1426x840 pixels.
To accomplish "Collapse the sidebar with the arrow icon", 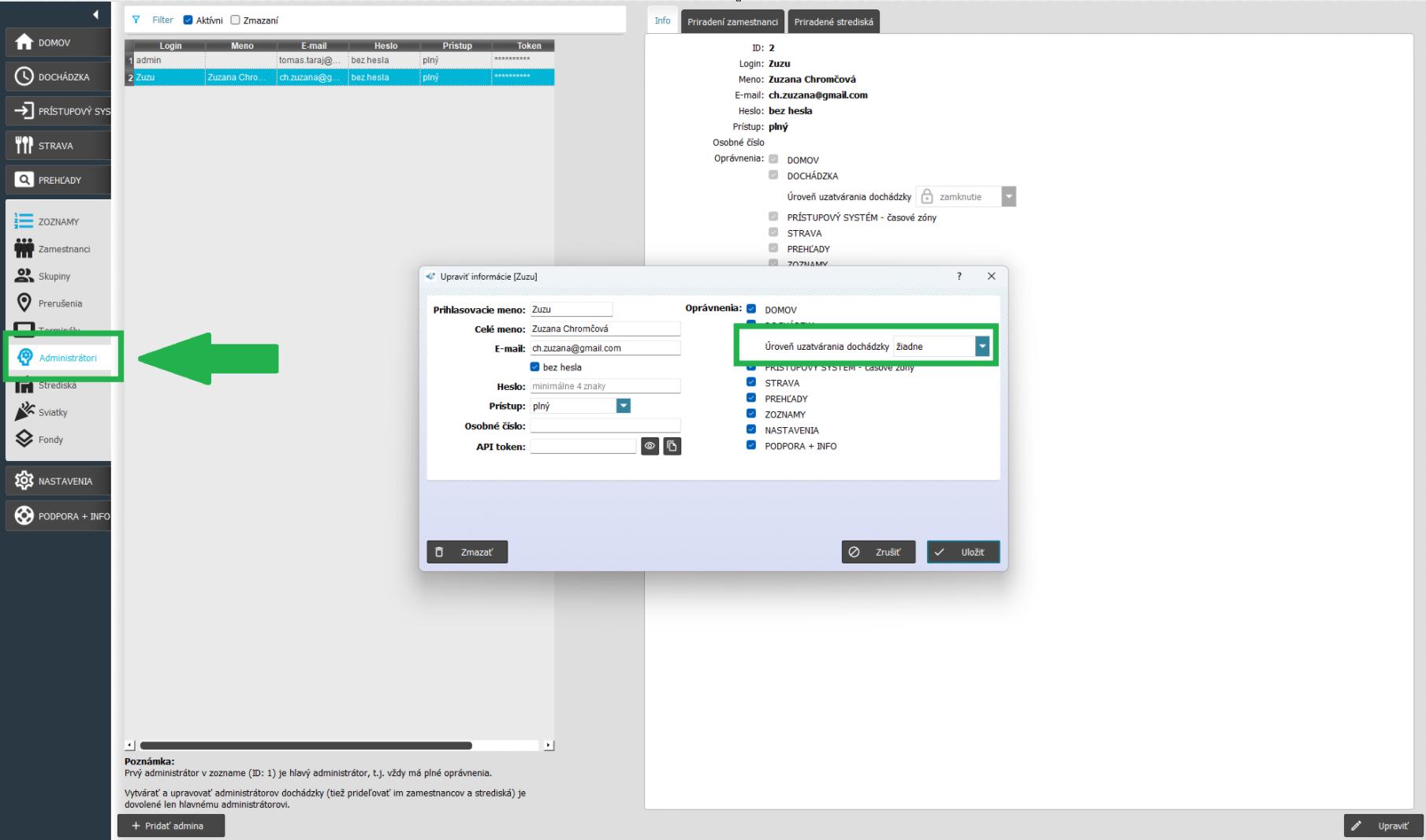I will point(95,14).
